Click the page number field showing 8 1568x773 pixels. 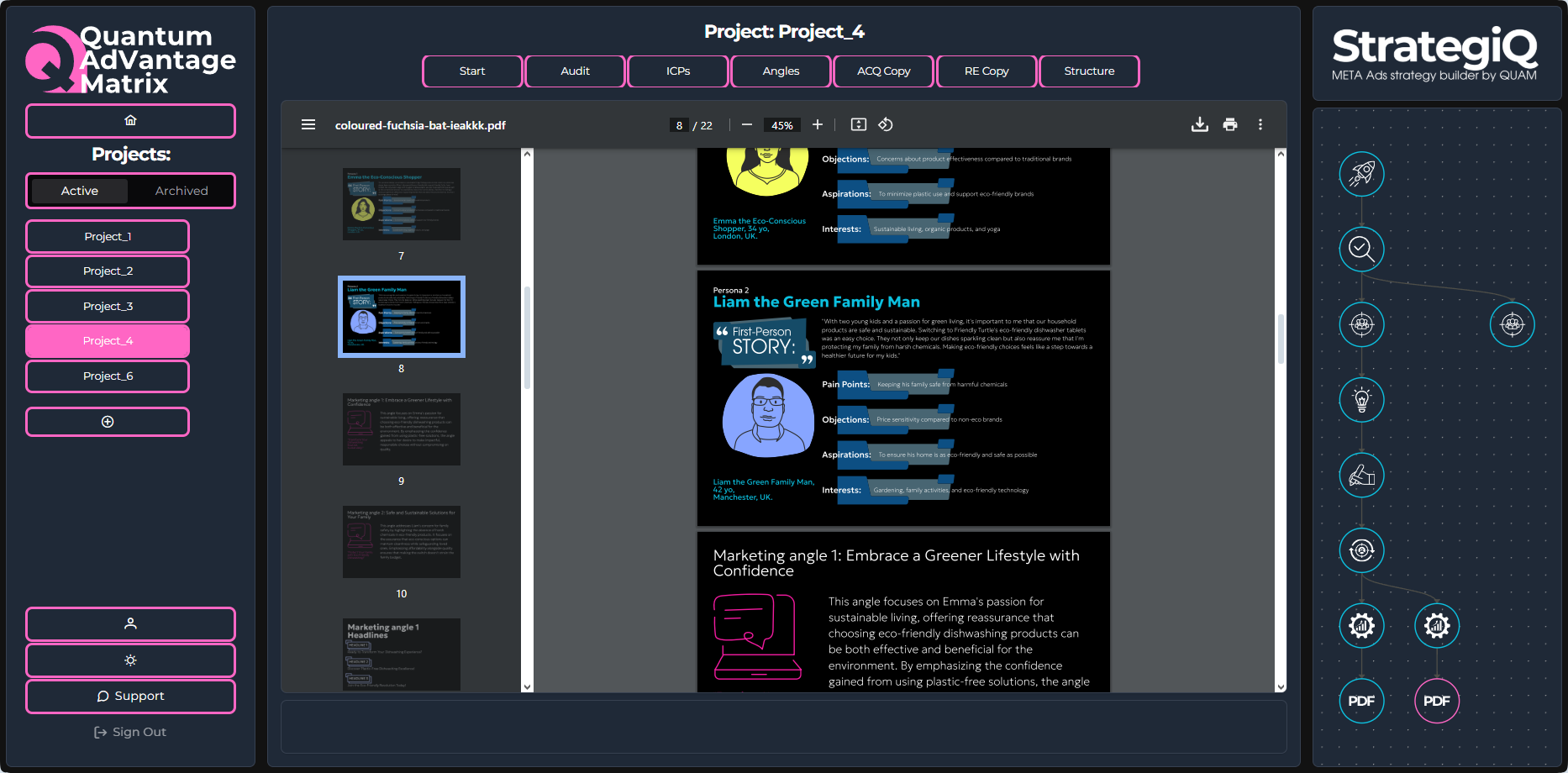pos(679,125)
